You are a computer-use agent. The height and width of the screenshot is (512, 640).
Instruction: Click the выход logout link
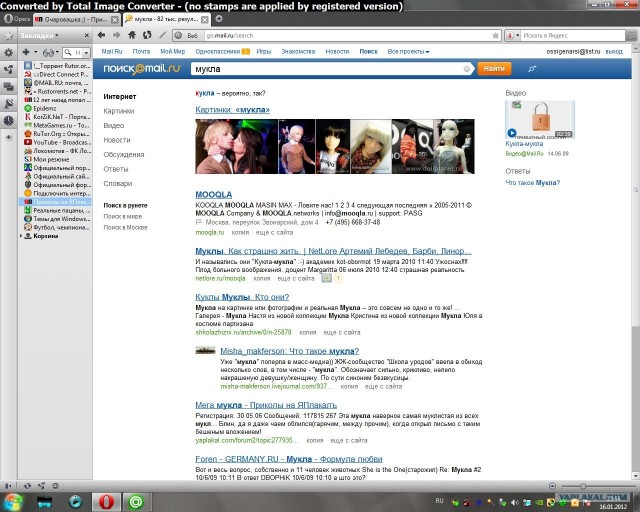(x=614, y=51)
